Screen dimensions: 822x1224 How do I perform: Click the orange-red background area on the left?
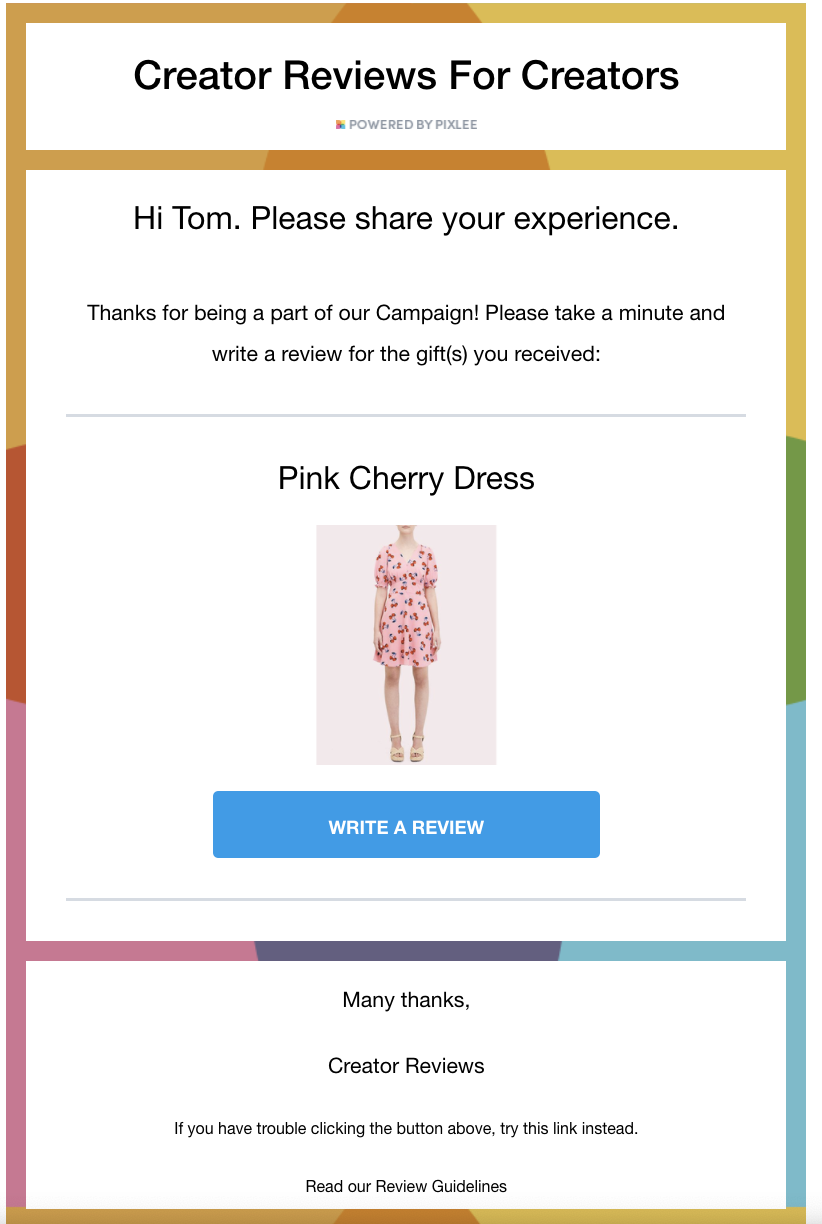tap(12, 570)
